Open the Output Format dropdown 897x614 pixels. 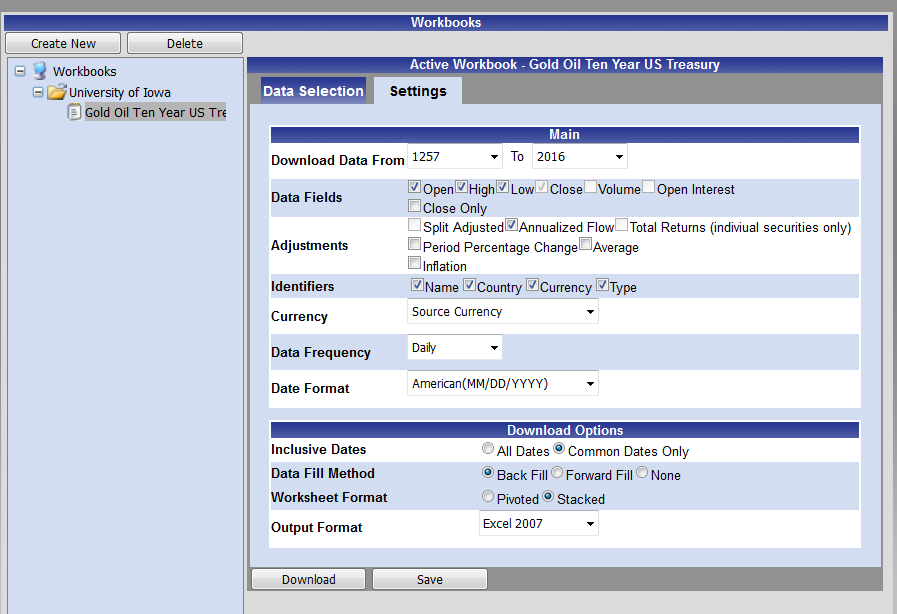pos(539,523)
